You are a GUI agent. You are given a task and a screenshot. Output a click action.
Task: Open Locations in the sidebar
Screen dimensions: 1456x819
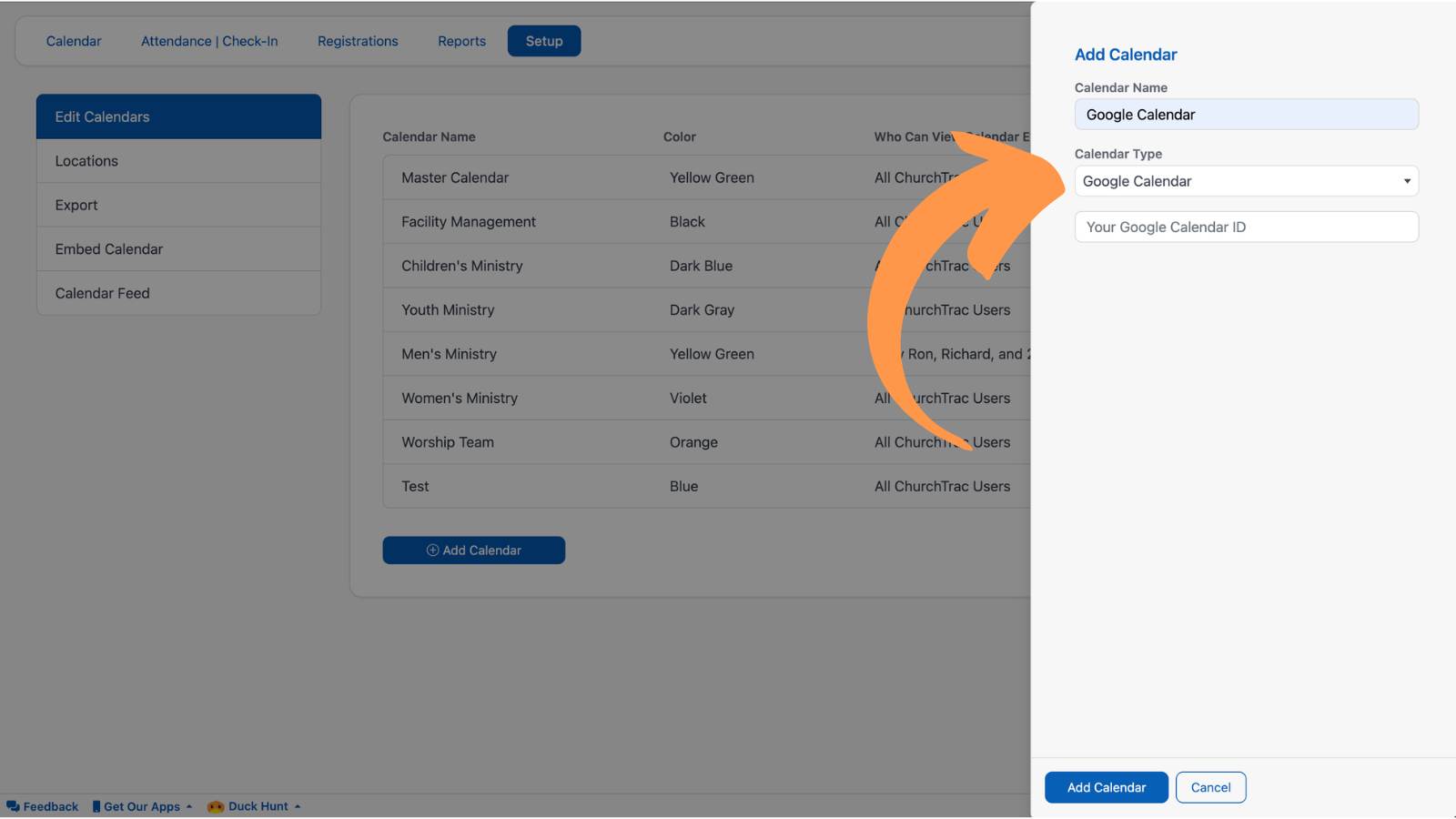click(x=178, y=161)
